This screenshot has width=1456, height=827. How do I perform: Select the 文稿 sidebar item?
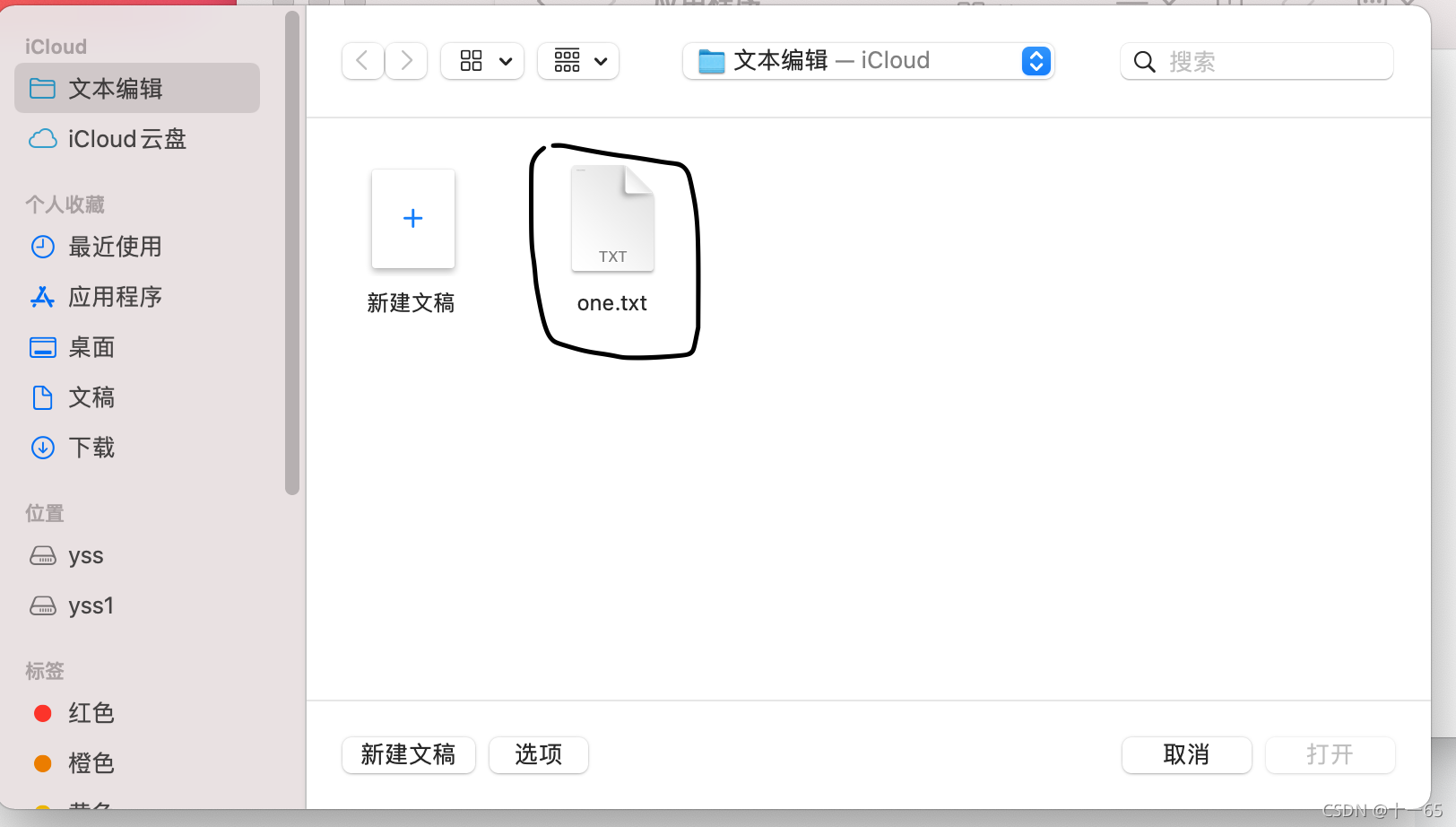point(91,397)
